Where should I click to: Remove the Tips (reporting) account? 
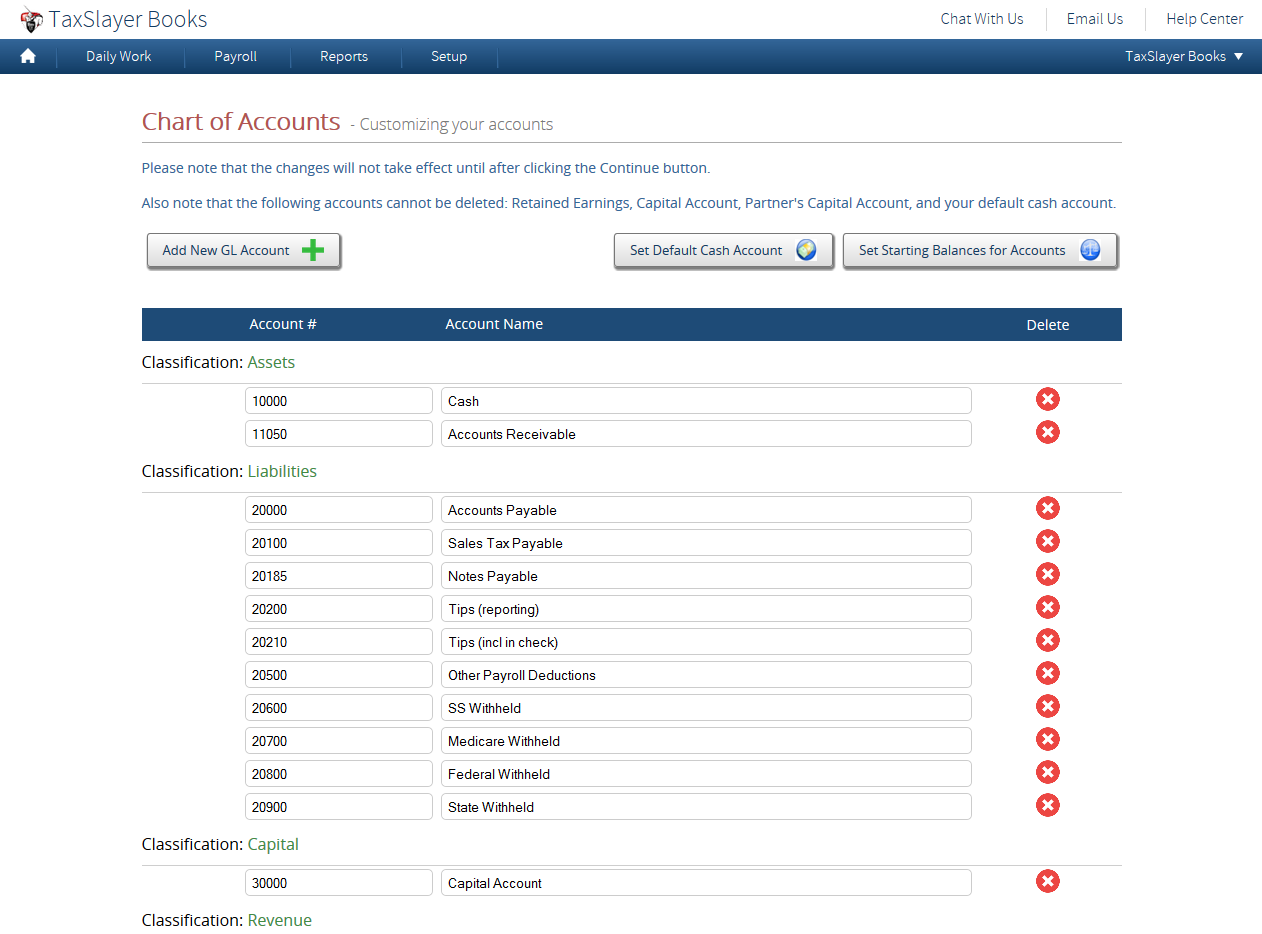click(1047, 608)
